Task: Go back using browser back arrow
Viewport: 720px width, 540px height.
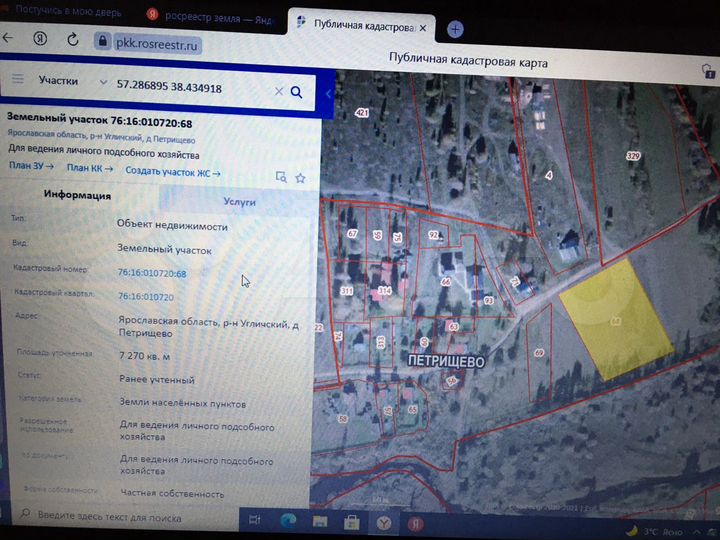Action: coord(8,38)
